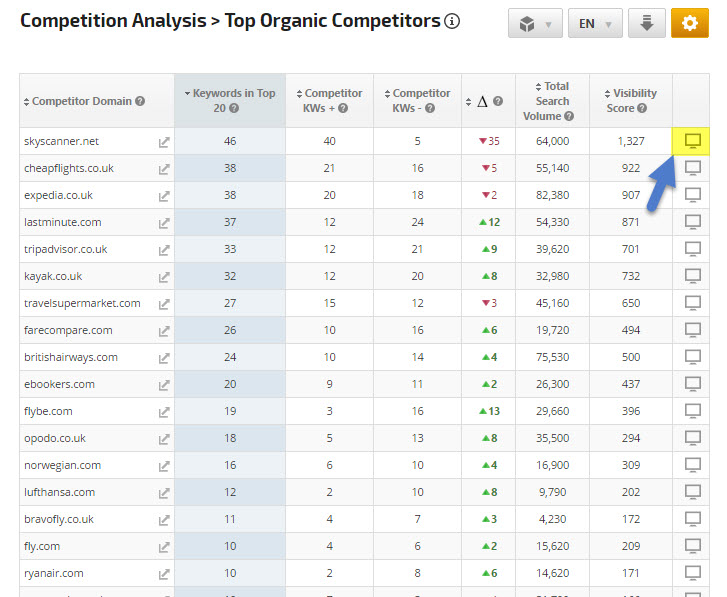
Task: Click help icon in Keywords in Top 20 header
Action: (234, 108)
